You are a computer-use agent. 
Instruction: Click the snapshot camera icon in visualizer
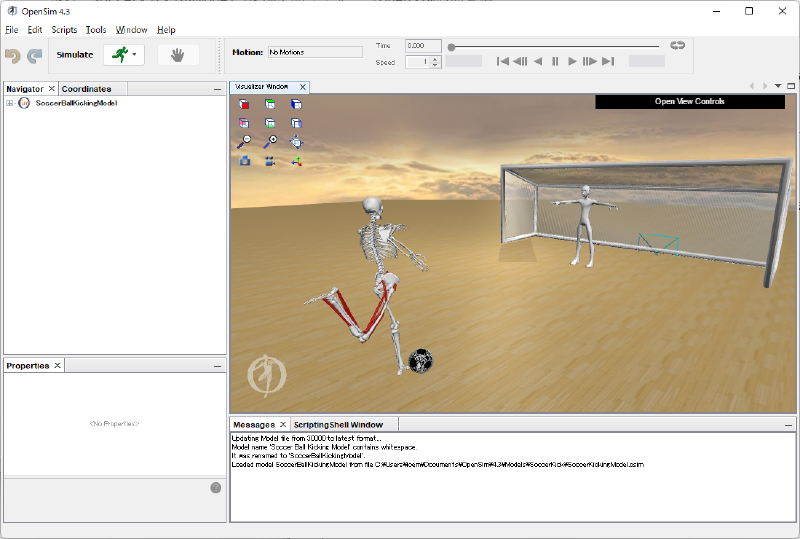245,160
